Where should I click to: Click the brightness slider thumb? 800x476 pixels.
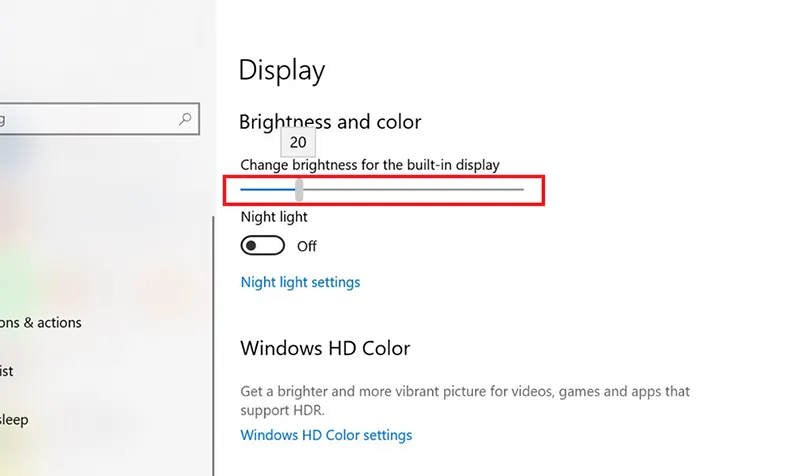pyautogui.click(x=299, y=190)
